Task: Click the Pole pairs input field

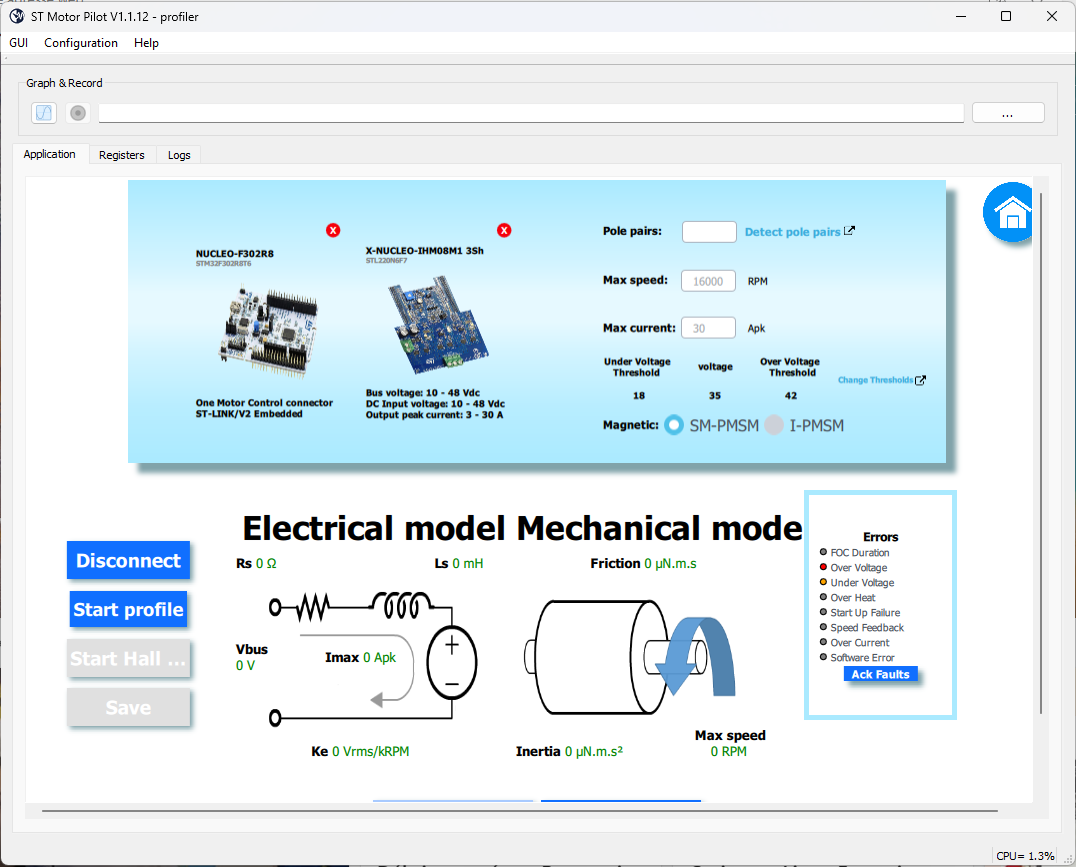Action: 708,231
